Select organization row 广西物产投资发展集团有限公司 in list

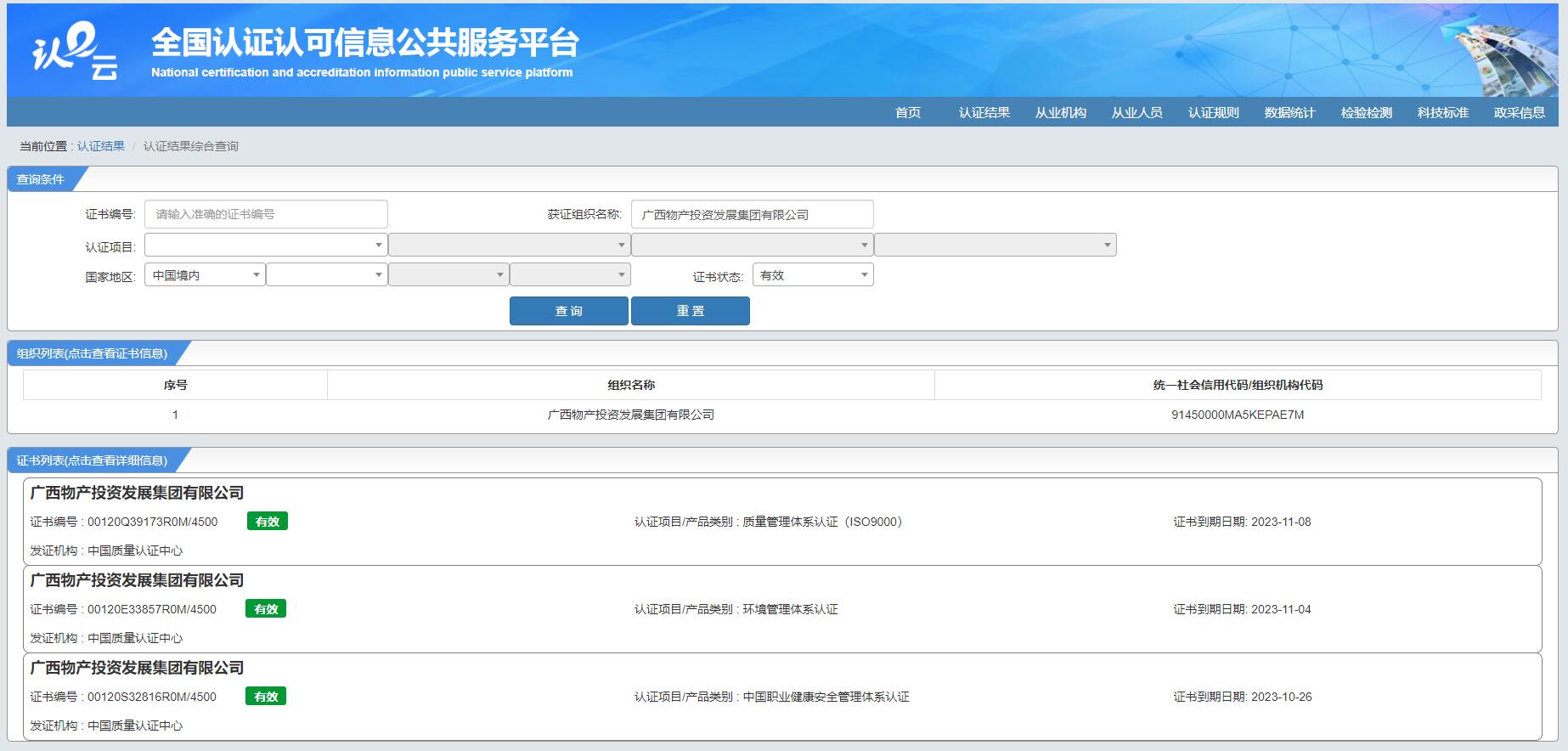(630, 415)
